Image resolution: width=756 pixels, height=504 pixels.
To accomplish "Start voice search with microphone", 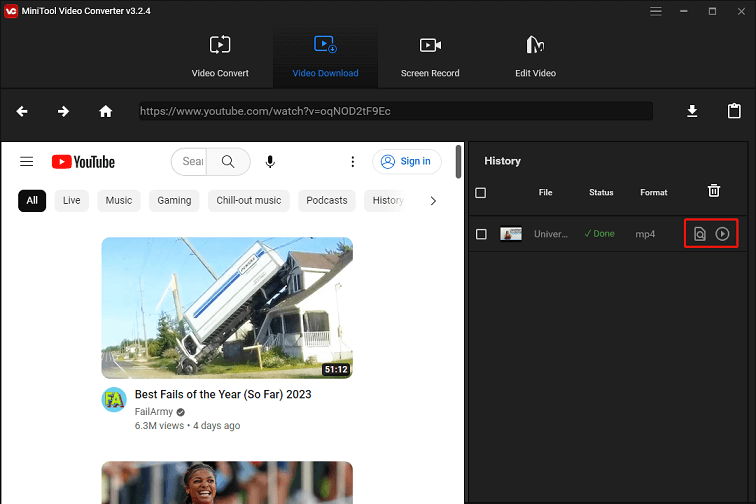I will coord(270,162).
